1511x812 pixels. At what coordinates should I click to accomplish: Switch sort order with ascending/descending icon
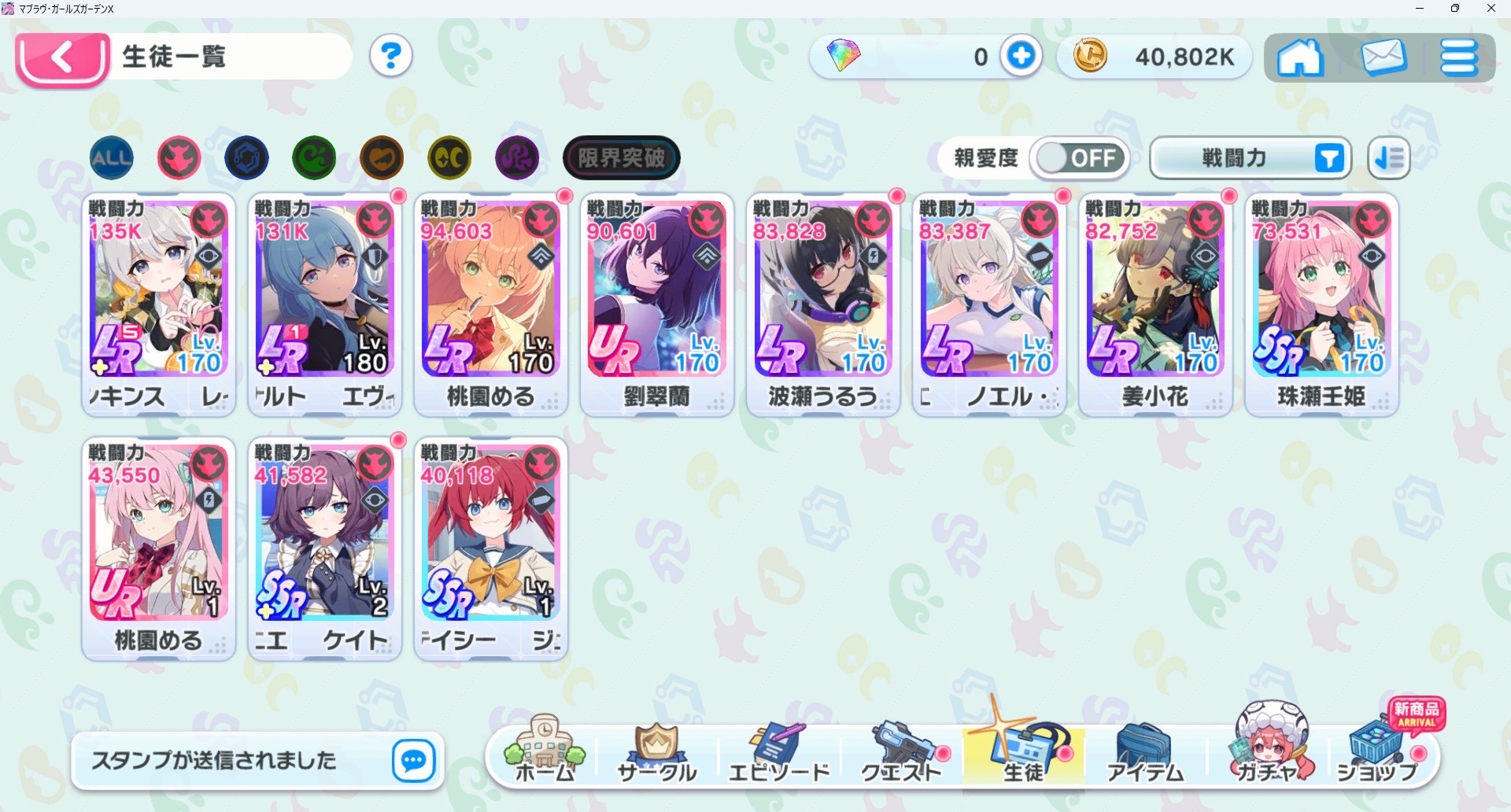(1389, 158)
